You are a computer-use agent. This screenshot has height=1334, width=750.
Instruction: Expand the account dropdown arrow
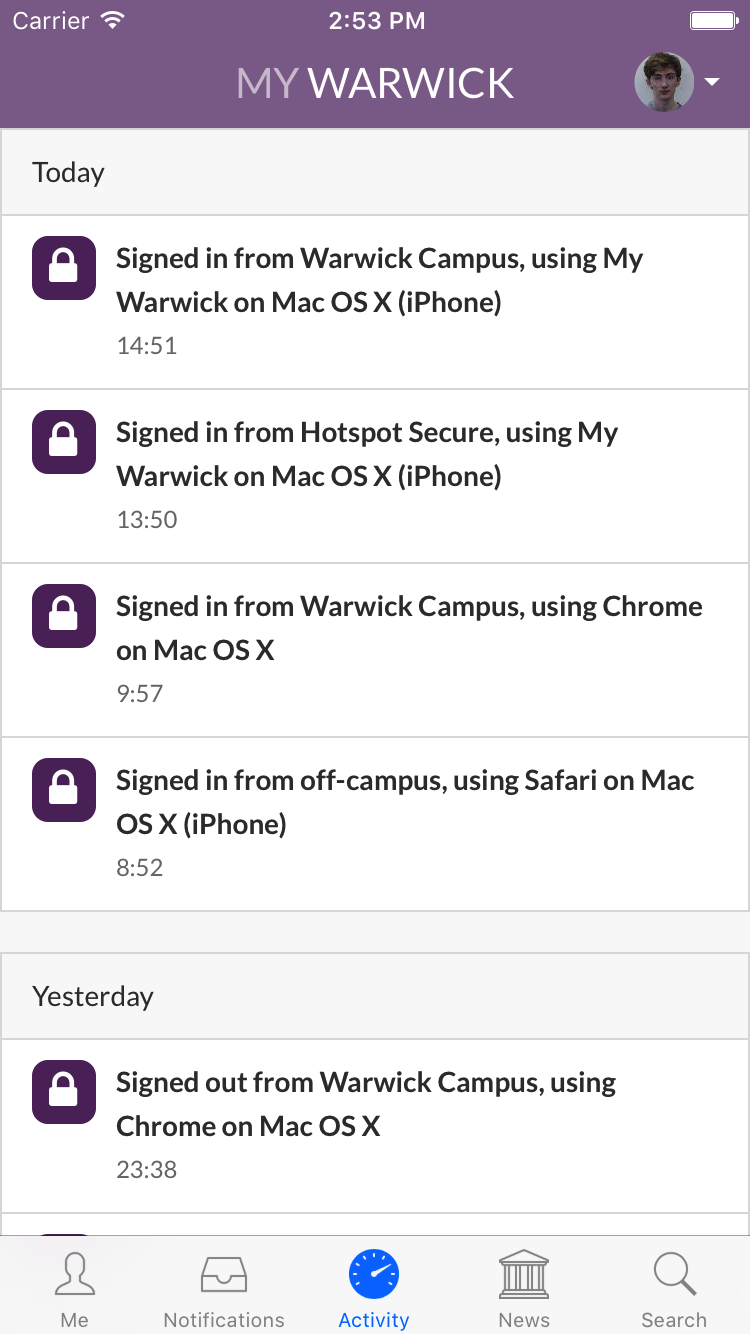pyautogui.click(x=712, y=82)
